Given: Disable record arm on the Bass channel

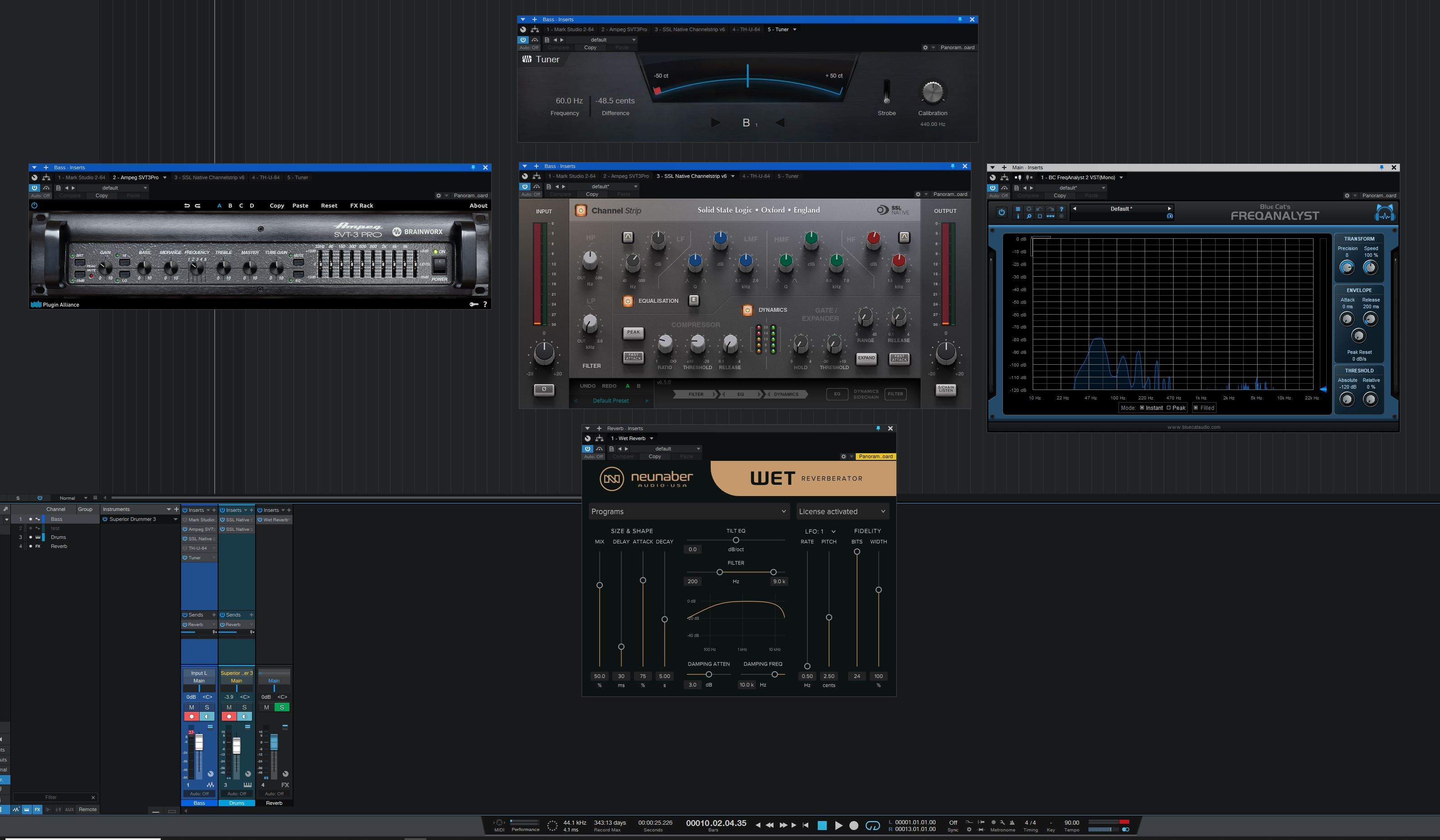Looking at the screenshot, I should (191, 716).
